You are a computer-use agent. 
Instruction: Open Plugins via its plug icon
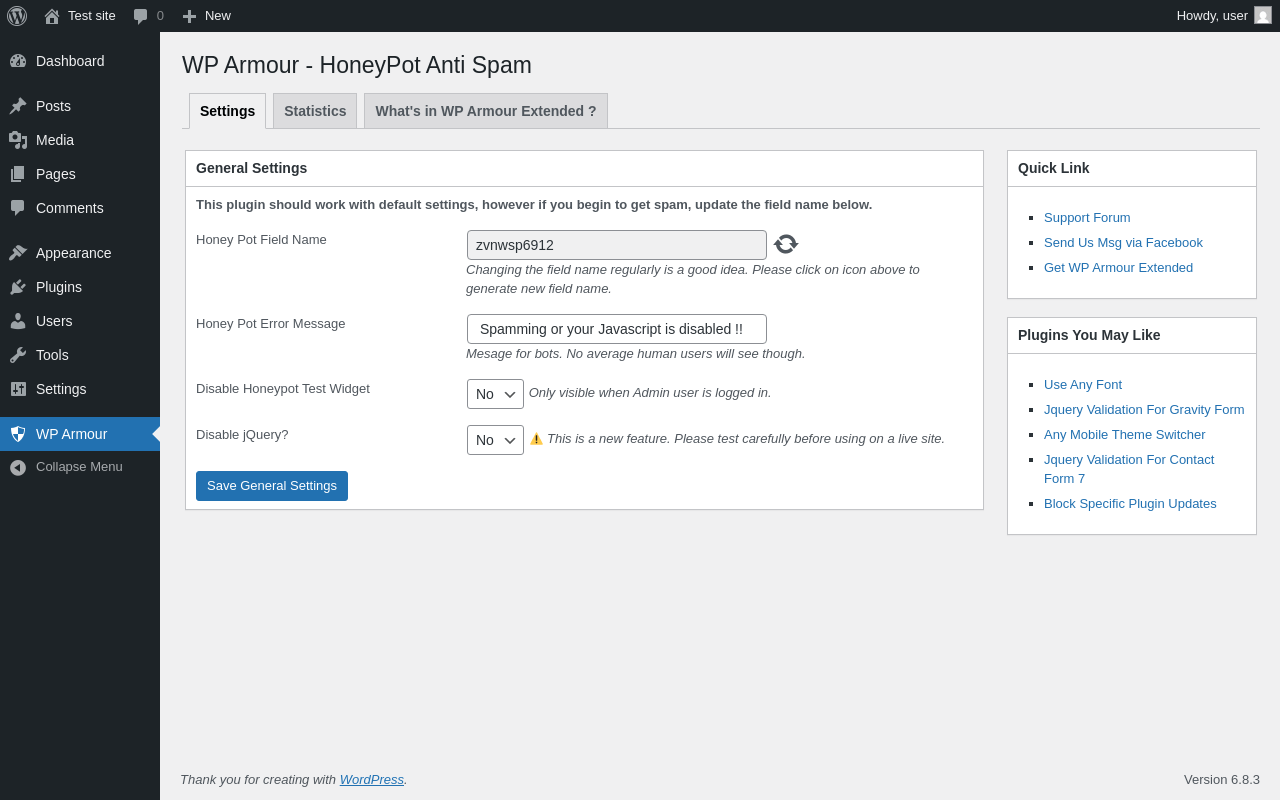coord(18,287)
